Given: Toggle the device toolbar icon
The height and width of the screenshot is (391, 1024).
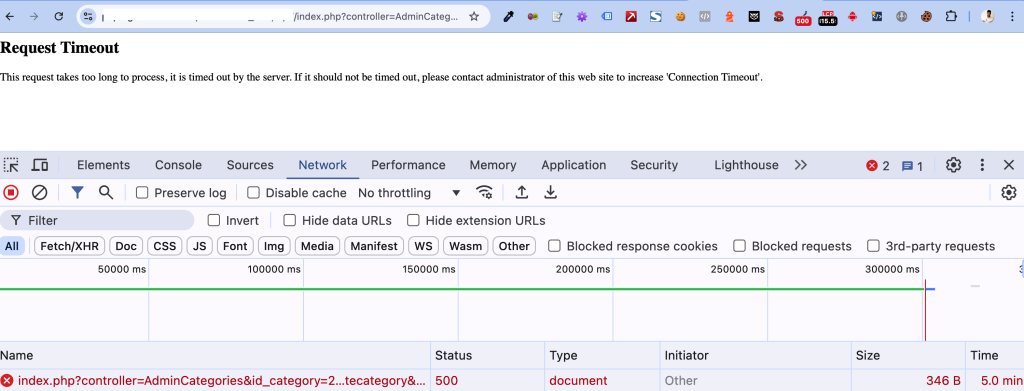Looking at the screenshot, I should tap(40, 165).
